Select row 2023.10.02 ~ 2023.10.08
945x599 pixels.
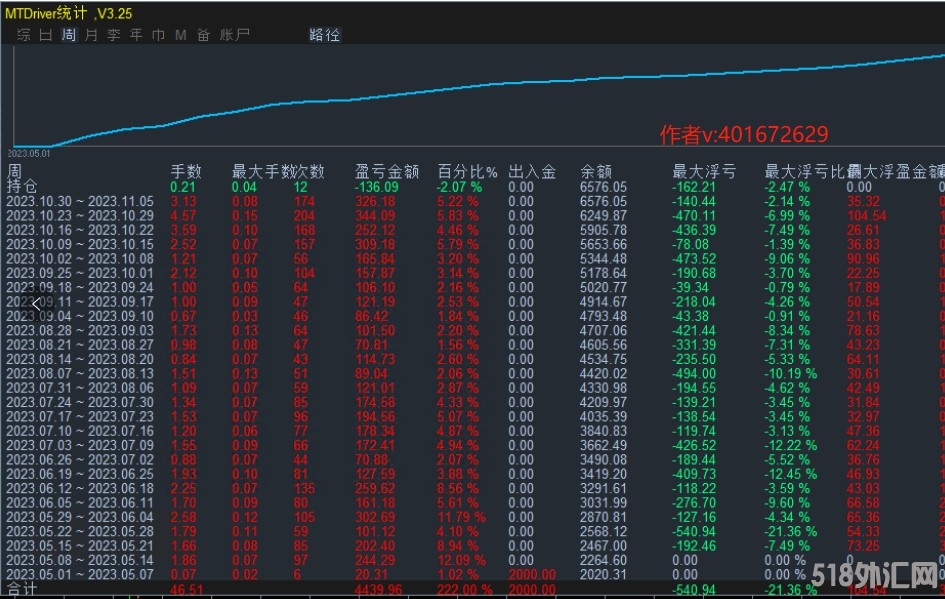pos(80,259)
